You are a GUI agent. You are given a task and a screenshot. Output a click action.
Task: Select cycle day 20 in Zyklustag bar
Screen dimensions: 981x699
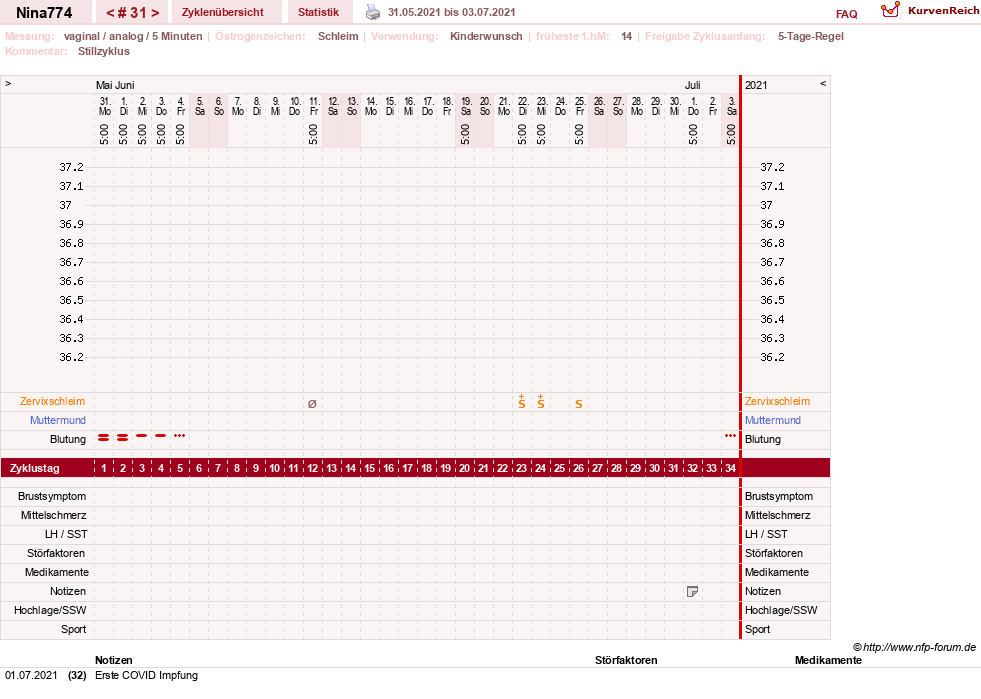(x=464, y=468)
